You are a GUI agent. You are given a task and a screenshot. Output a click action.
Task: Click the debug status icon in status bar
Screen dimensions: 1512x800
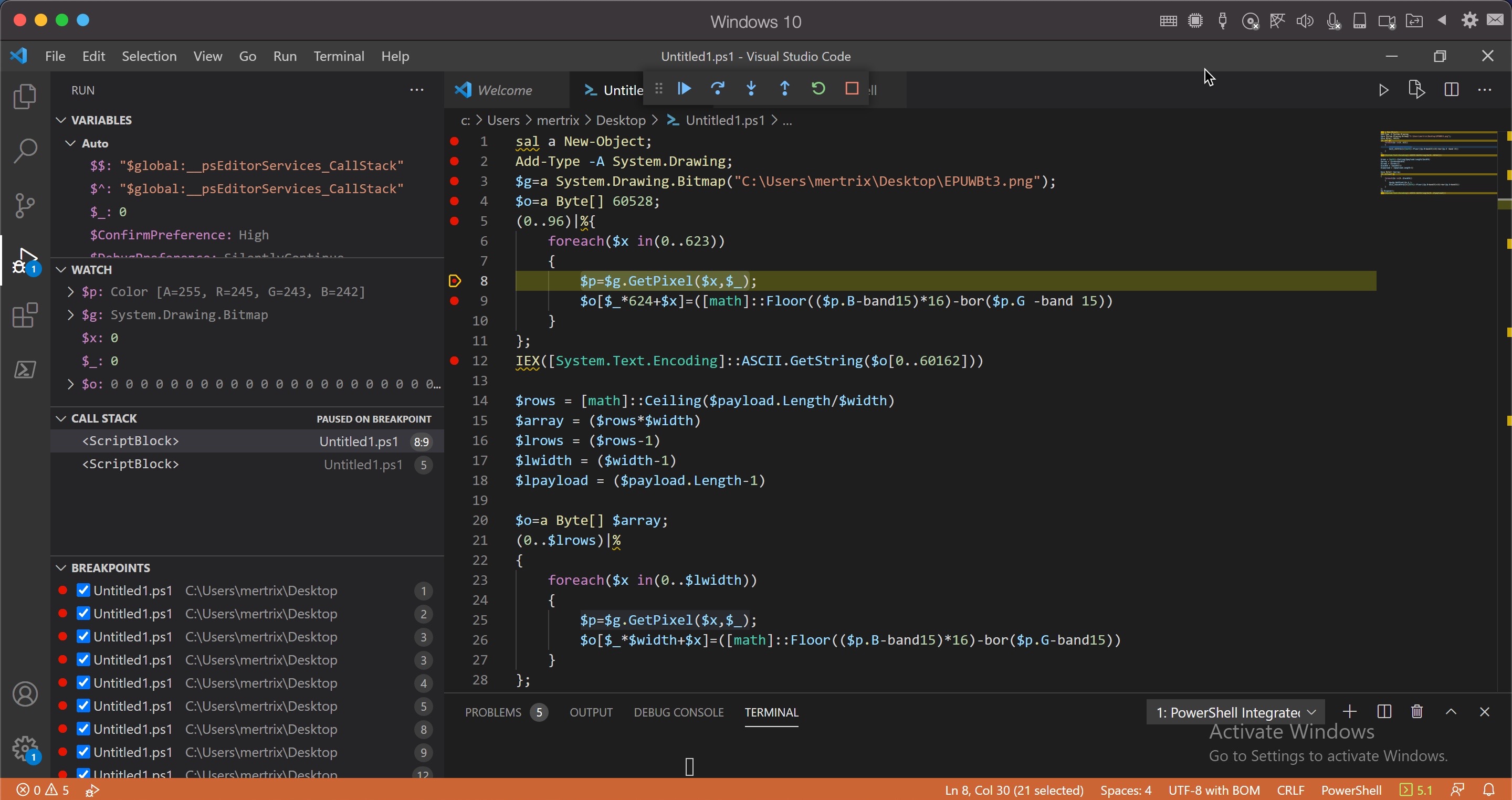coord(92,790)
